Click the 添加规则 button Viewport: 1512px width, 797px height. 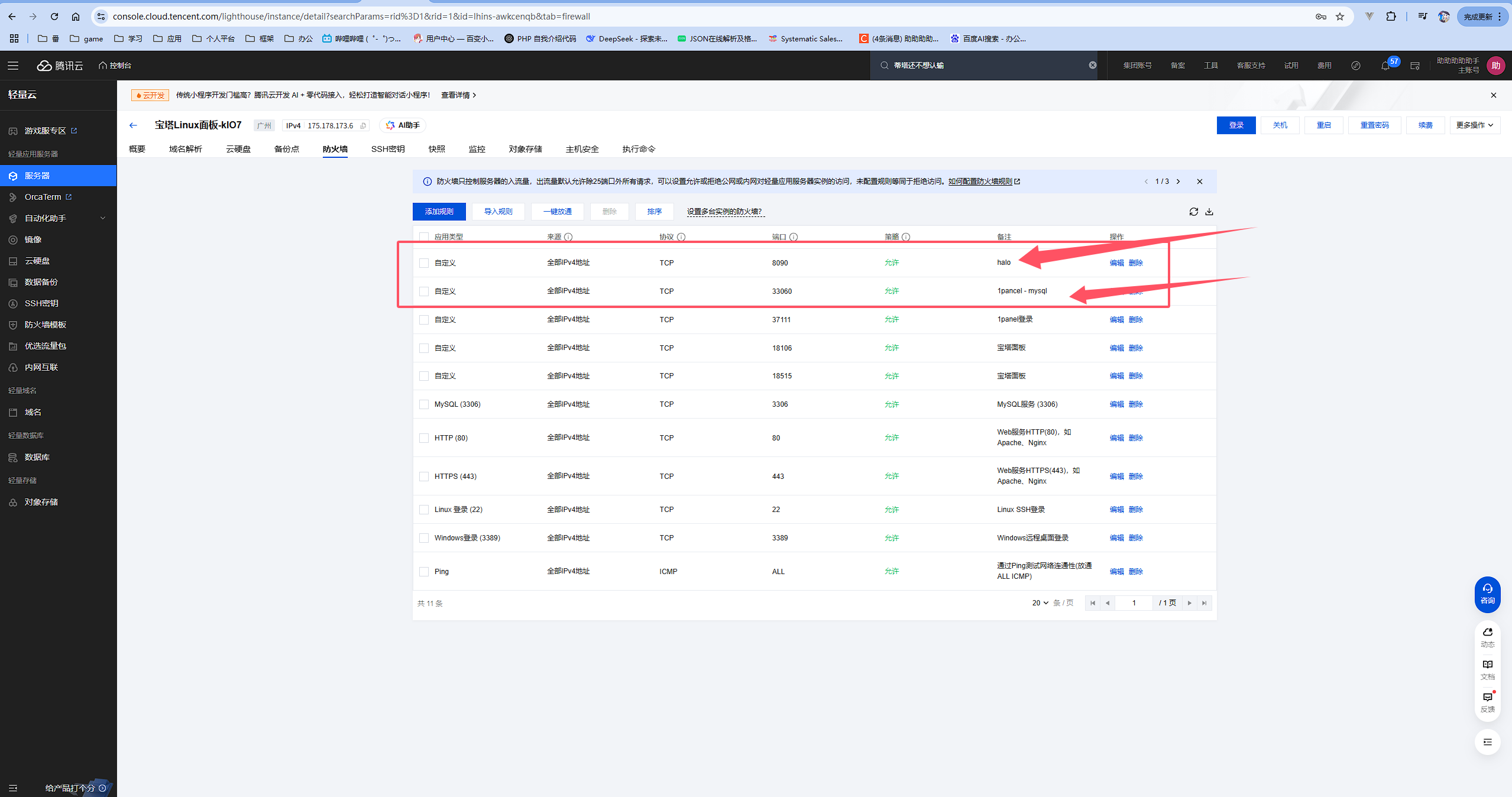(x=439, y=212)
